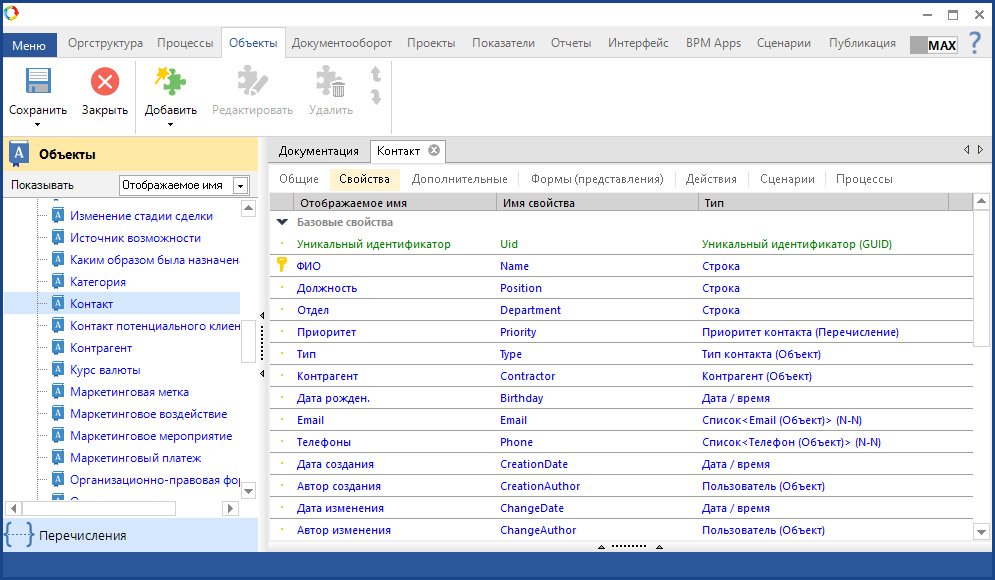Toggle the MAX mode switch
The image size is (995, 580).
(x=933, y=45)
